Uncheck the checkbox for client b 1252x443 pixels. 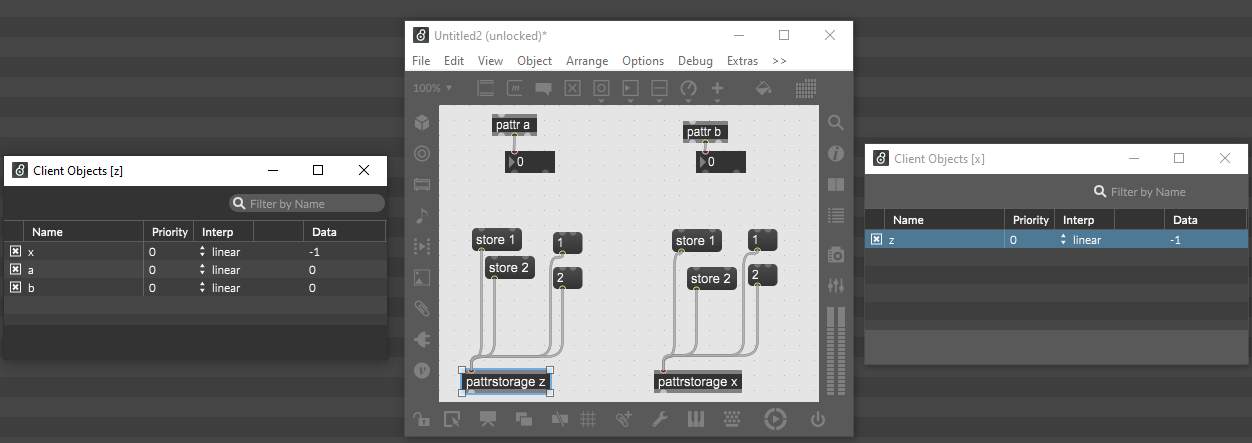point(16,288)
